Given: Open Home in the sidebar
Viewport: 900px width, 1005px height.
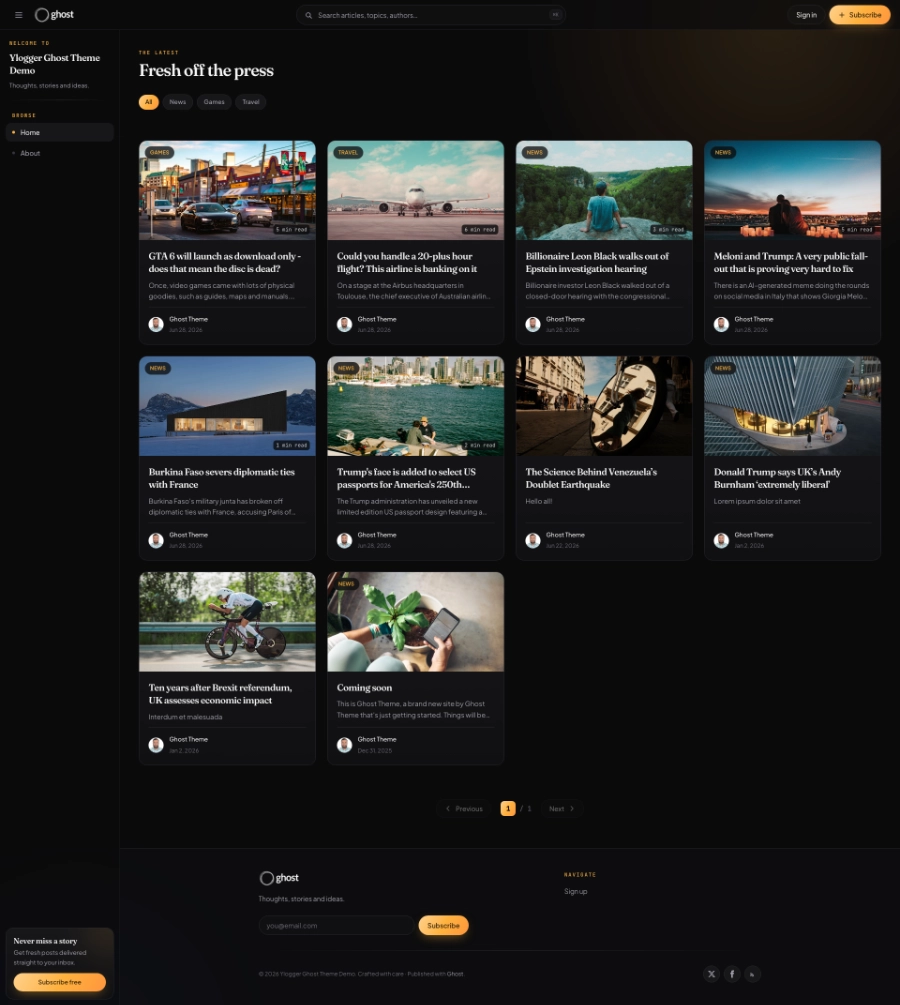Looking at the screenshot, I should point(60,133).
